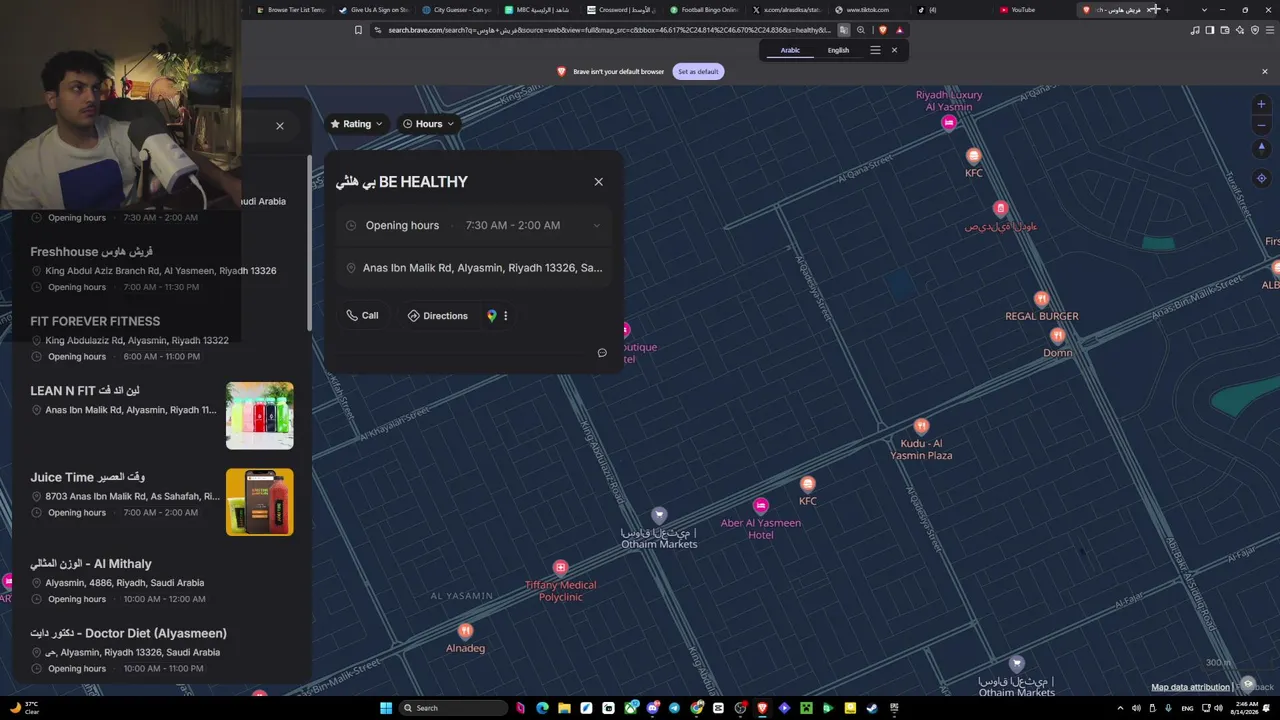
Task: Switch translation to English tab
Action: point(838,50)
